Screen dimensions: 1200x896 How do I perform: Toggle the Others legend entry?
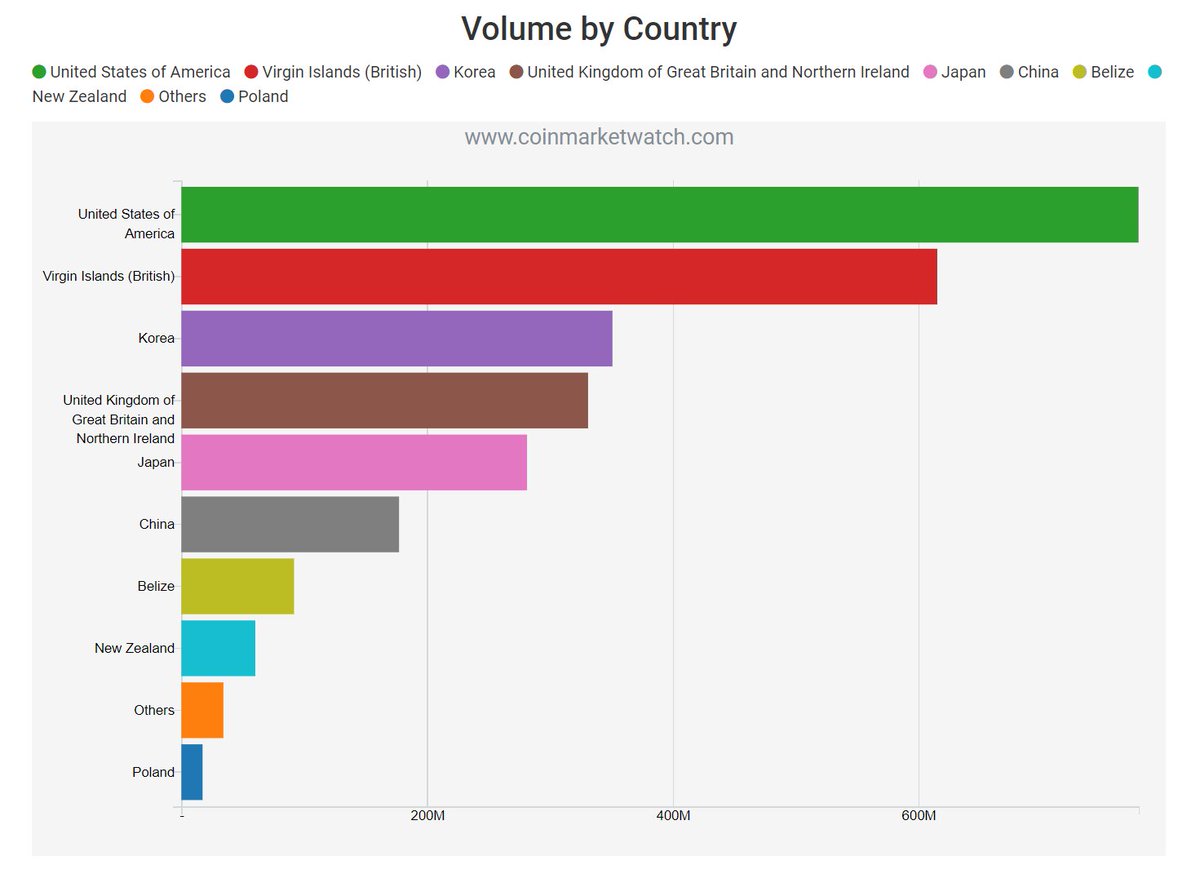click(173, 97)
